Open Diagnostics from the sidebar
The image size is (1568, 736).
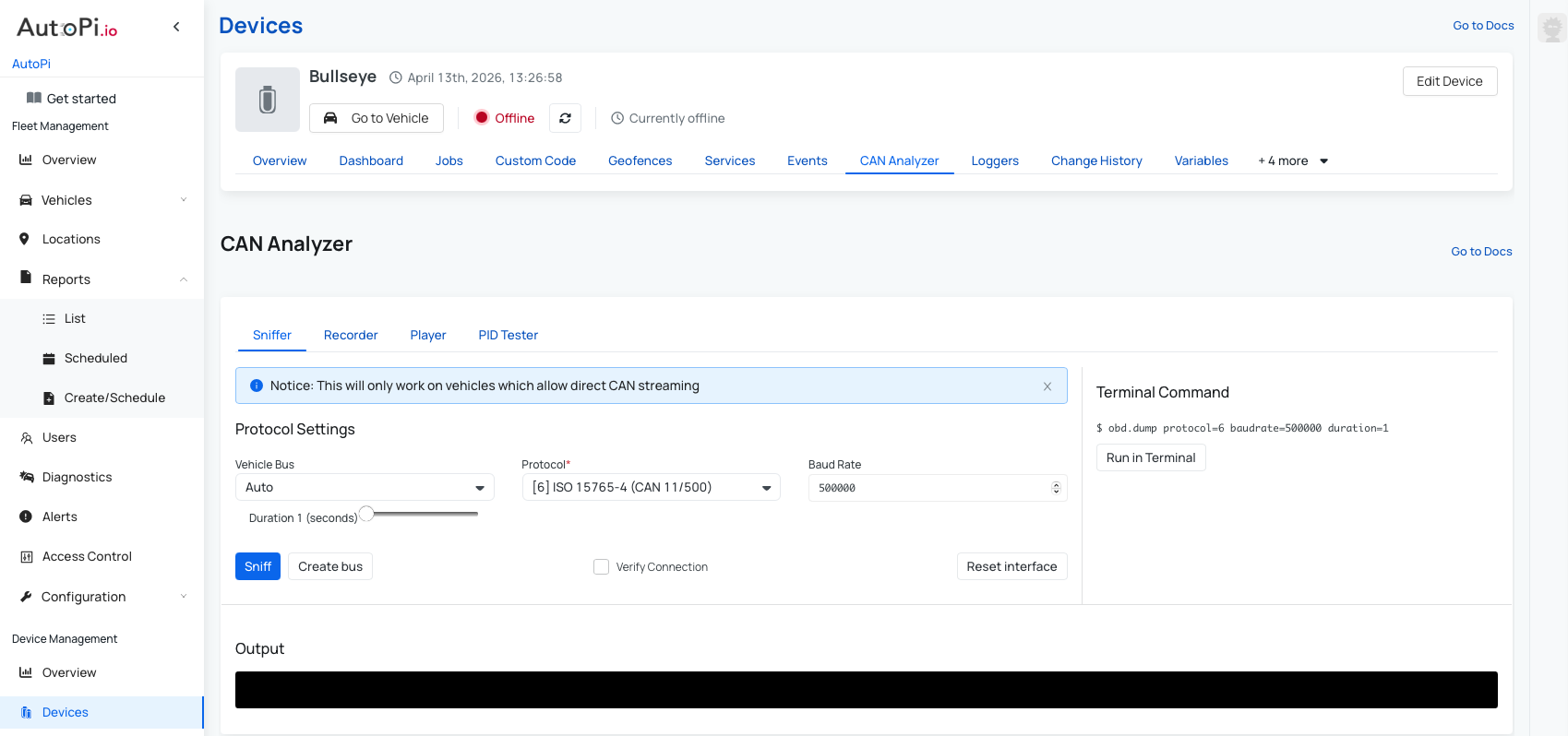click(77, 477)
